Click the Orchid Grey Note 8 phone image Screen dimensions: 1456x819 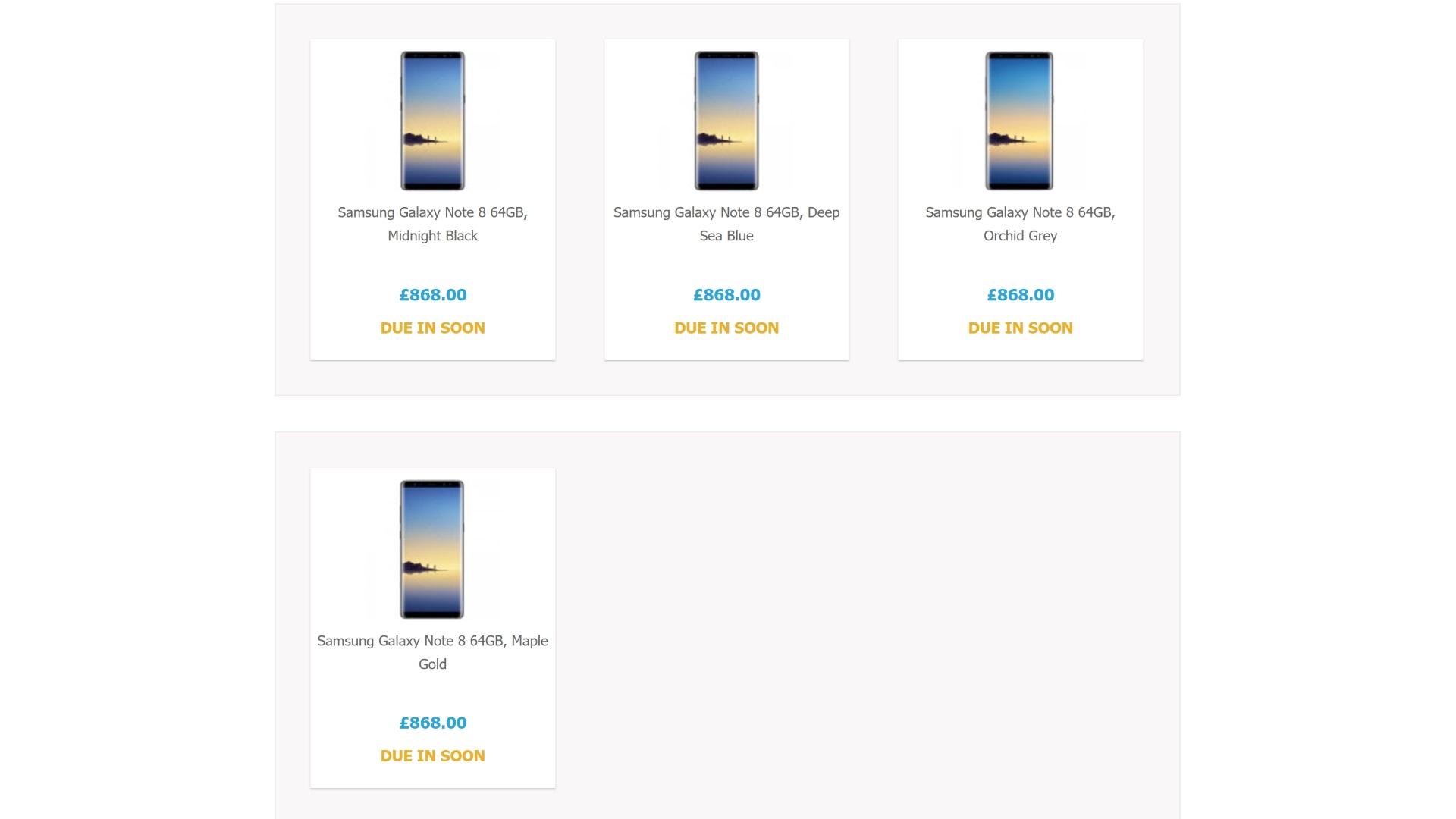1019,121
